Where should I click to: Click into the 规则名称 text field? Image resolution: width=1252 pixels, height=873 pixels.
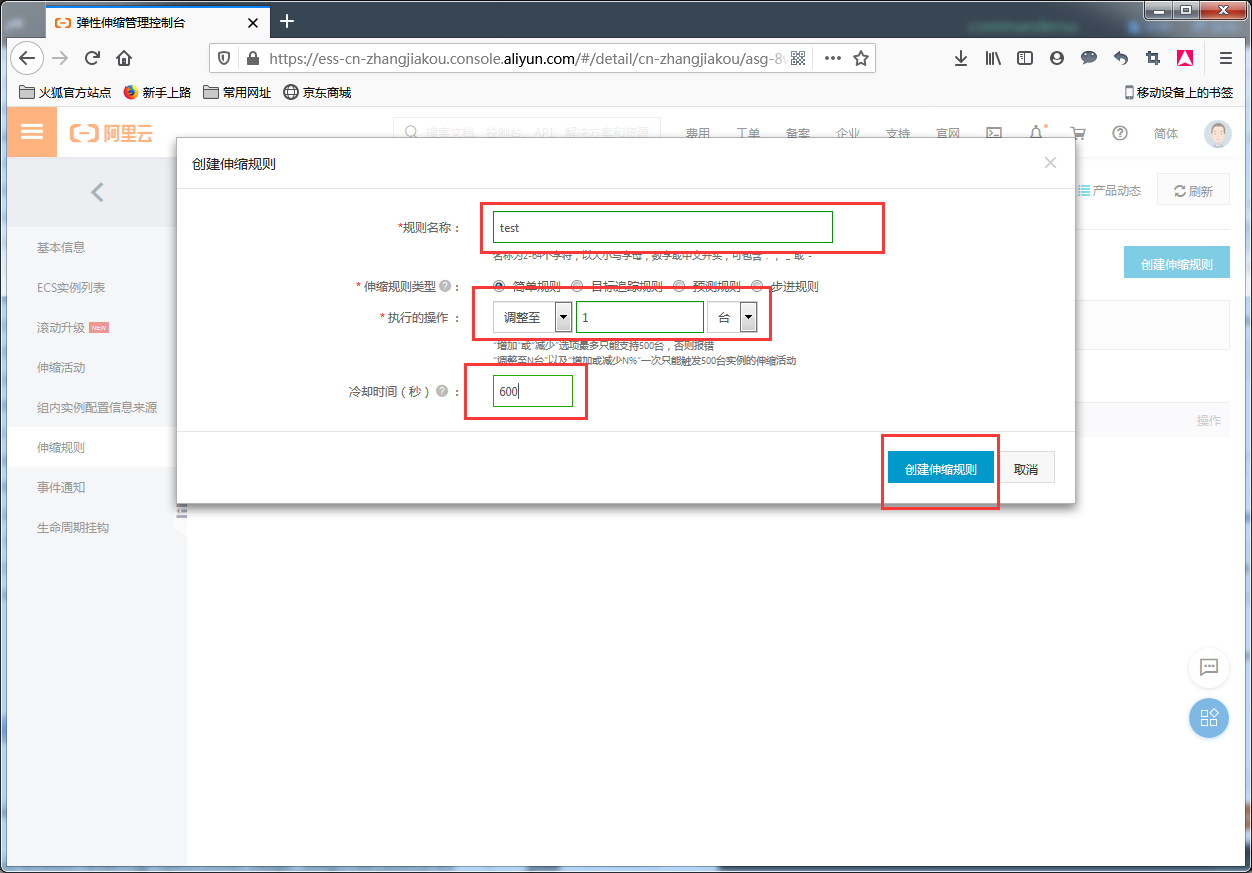[x=663, y=227]
